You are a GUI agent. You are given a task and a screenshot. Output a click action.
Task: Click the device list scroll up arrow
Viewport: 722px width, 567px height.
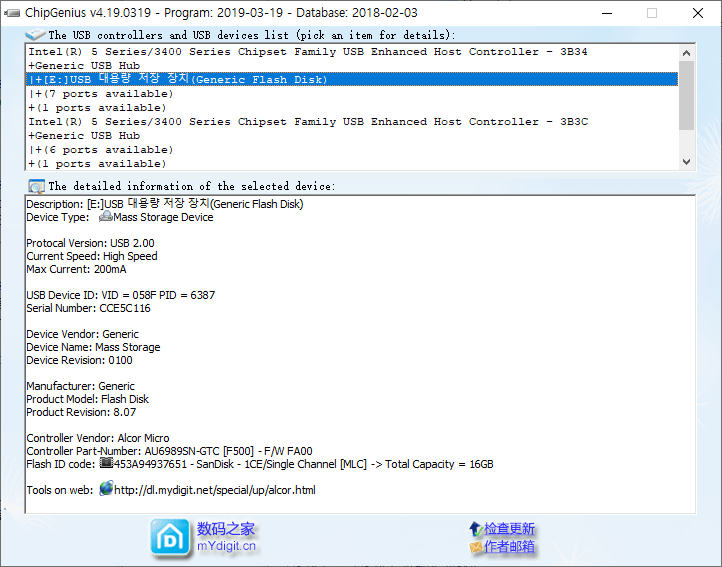tap(686, 53)
